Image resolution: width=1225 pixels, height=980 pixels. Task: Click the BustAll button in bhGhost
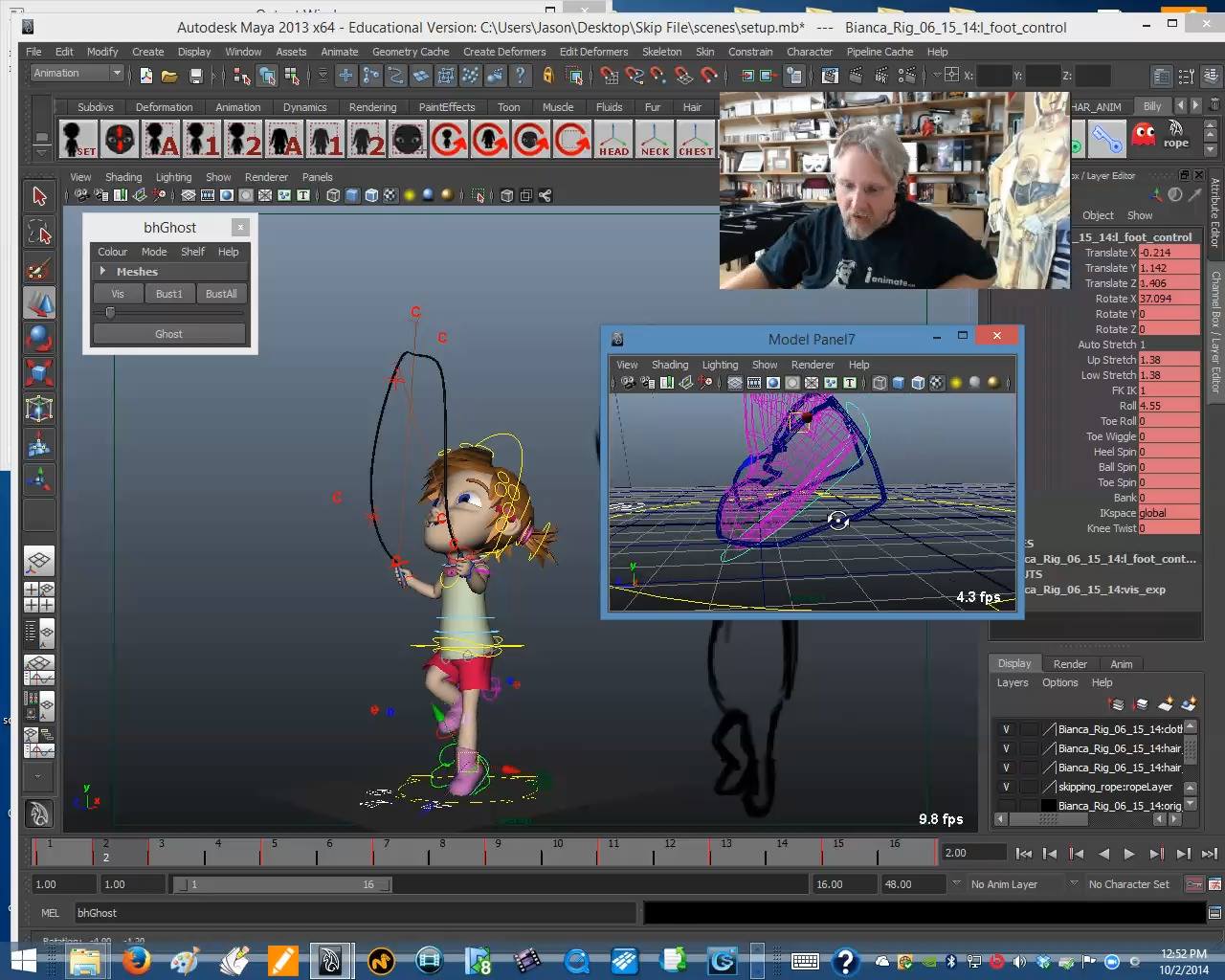pos(221,294)
